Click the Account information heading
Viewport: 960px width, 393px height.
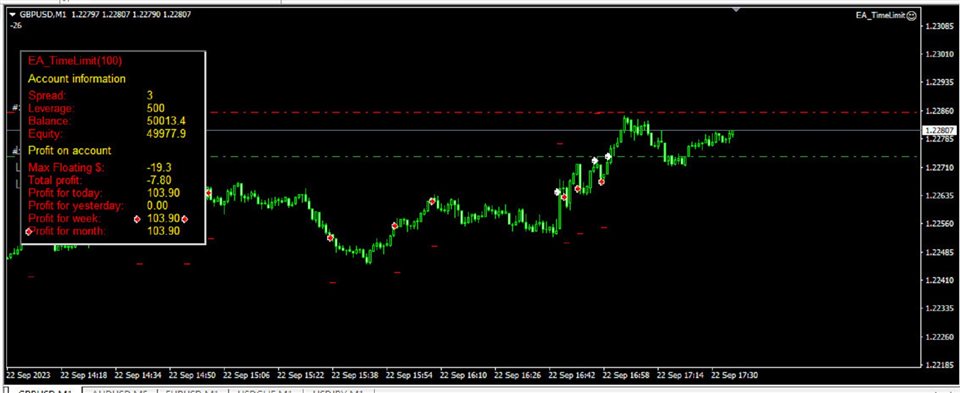(77, 78)
